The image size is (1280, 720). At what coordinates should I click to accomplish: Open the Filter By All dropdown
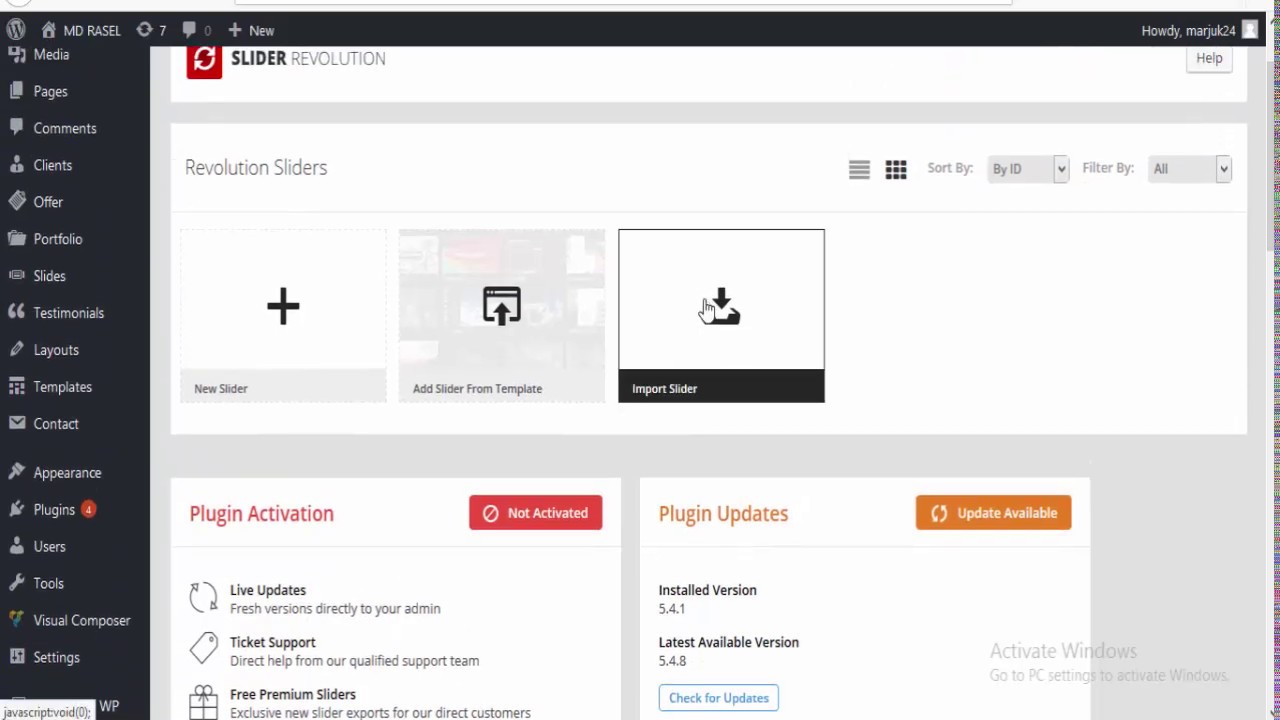(1189, 169)
